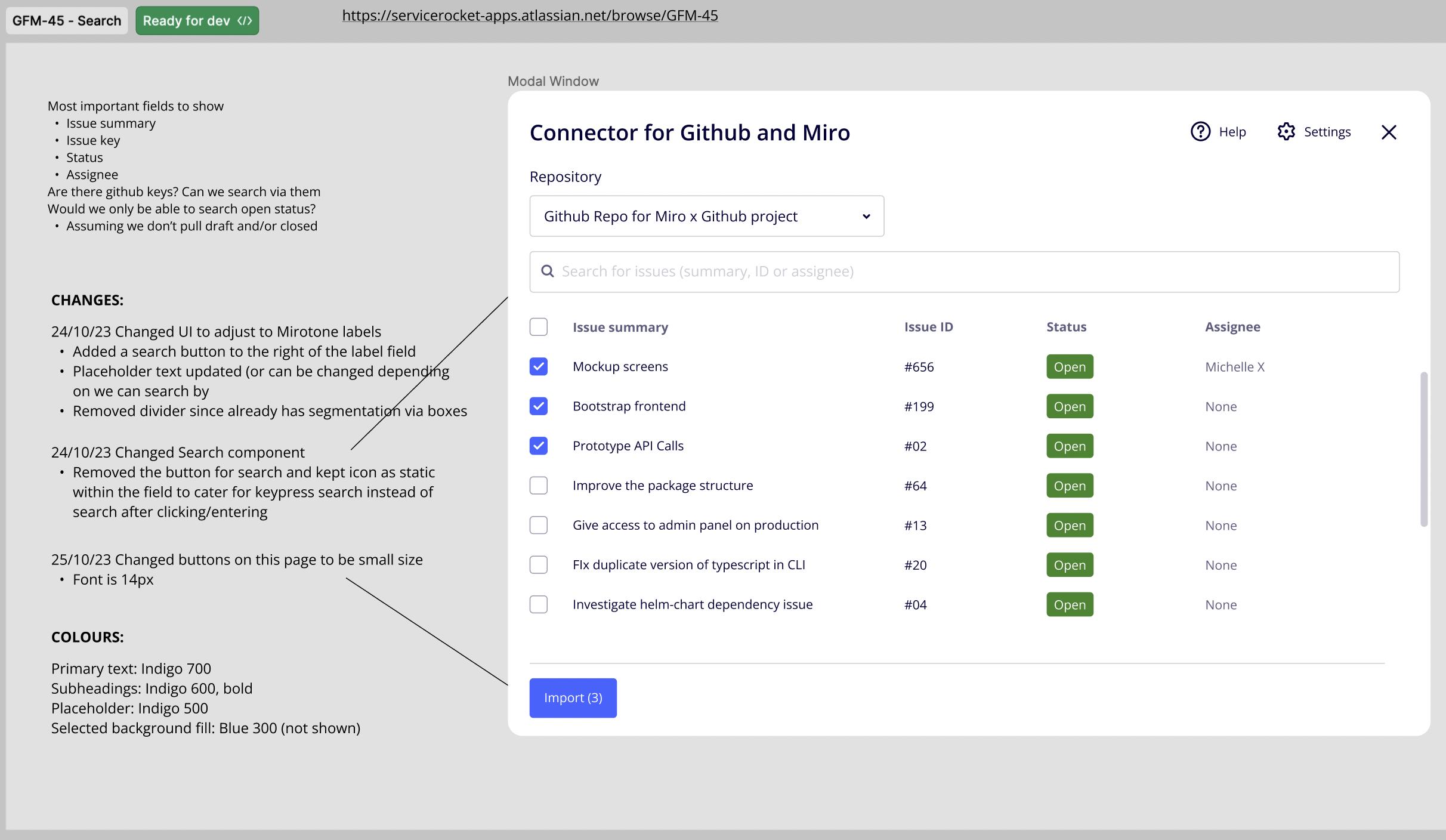1446x840 pixels.
Task: Click the Help label text
Action: [x=1232, y=132]
